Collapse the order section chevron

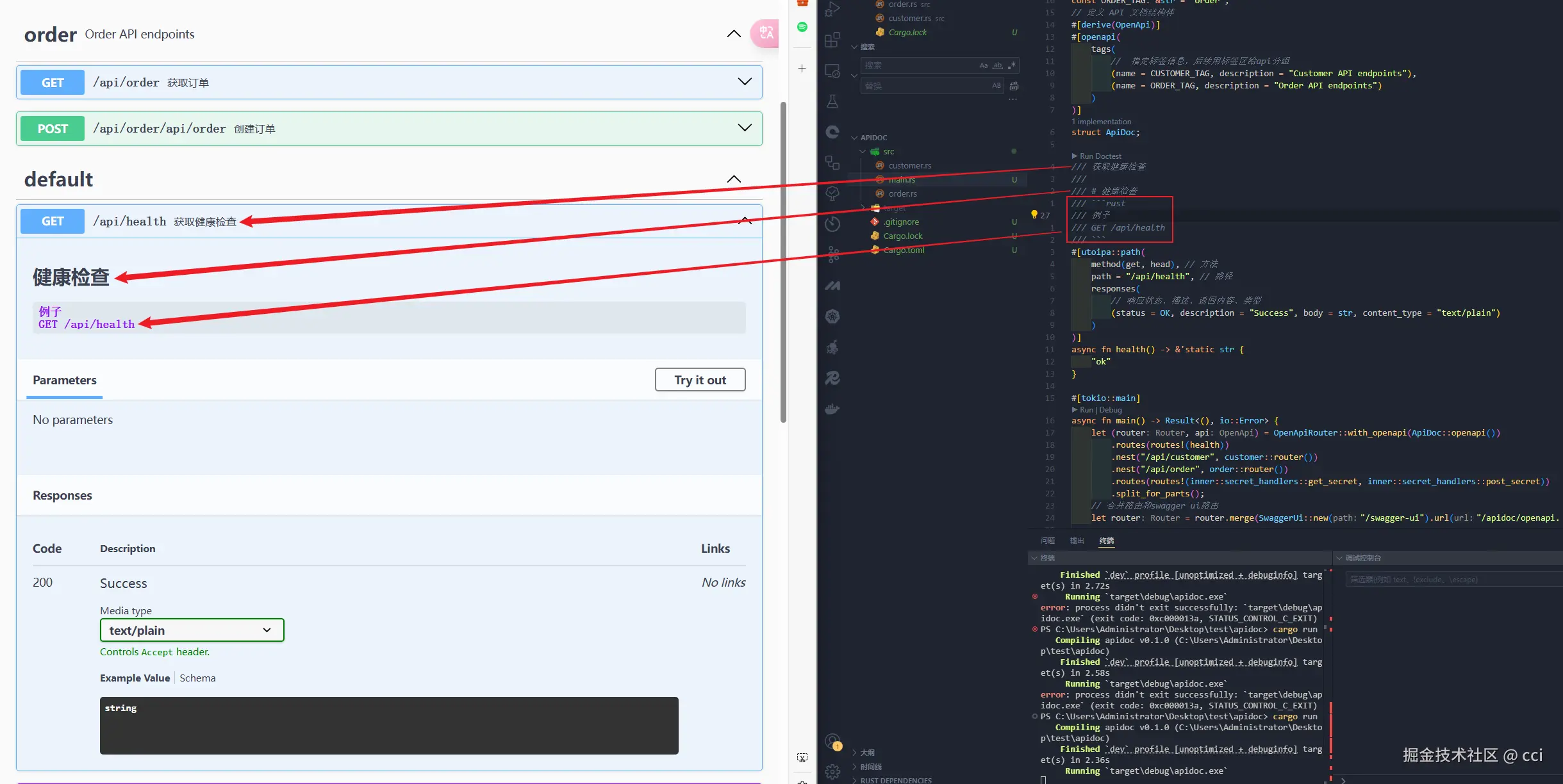tap(734, 34)
